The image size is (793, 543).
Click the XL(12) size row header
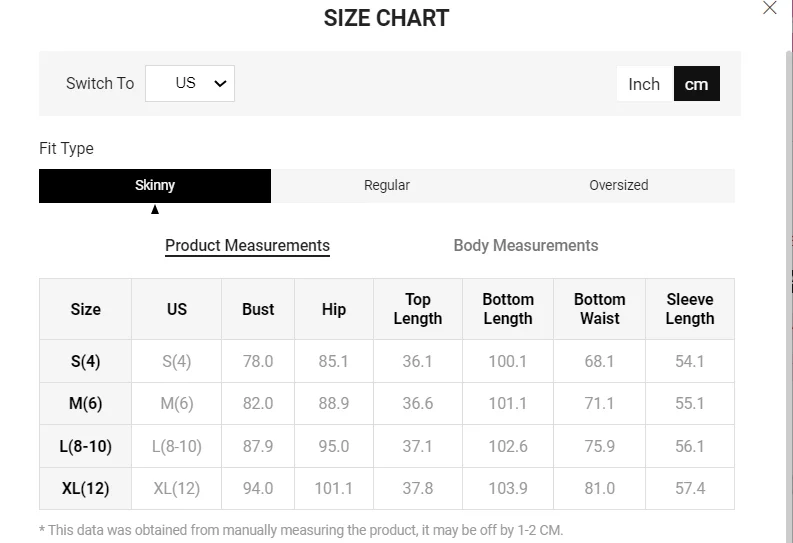(86, 489)
